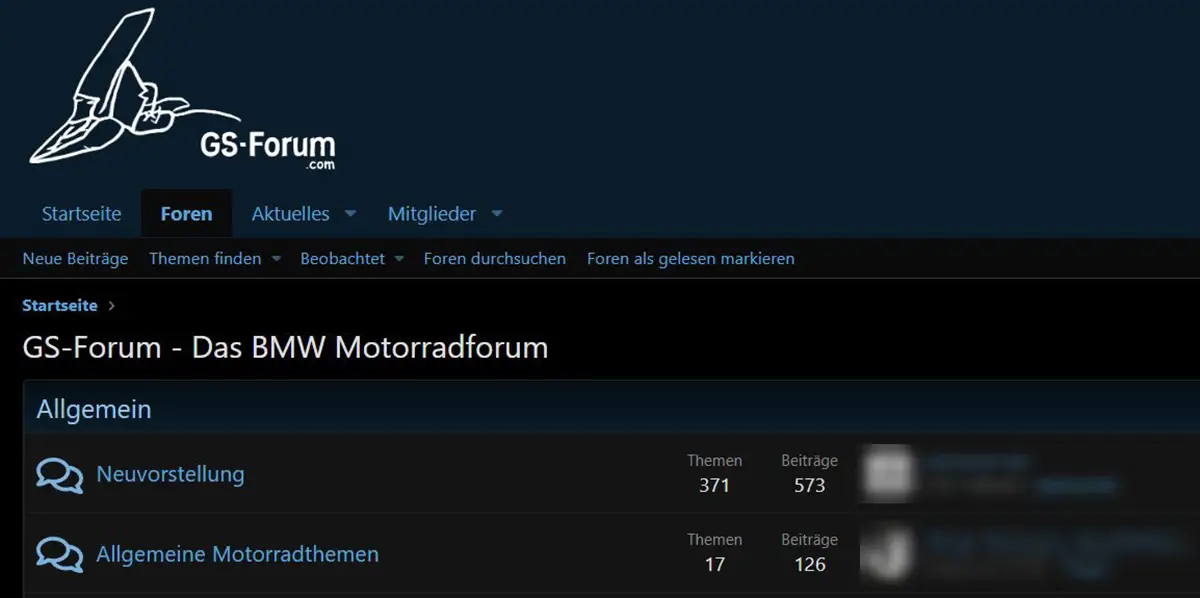The width and height of the screenshot is (1200, 598).
Task: Open the Neue Beiträge link
Action: (x=75, y=259)
